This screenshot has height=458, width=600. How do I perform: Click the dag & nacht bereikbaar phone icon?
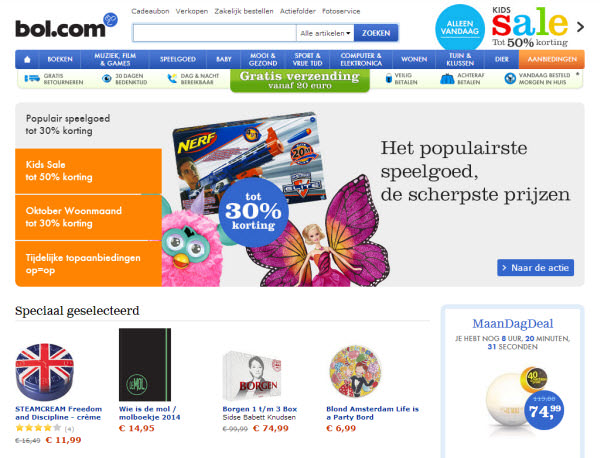[x=173, y=78]
